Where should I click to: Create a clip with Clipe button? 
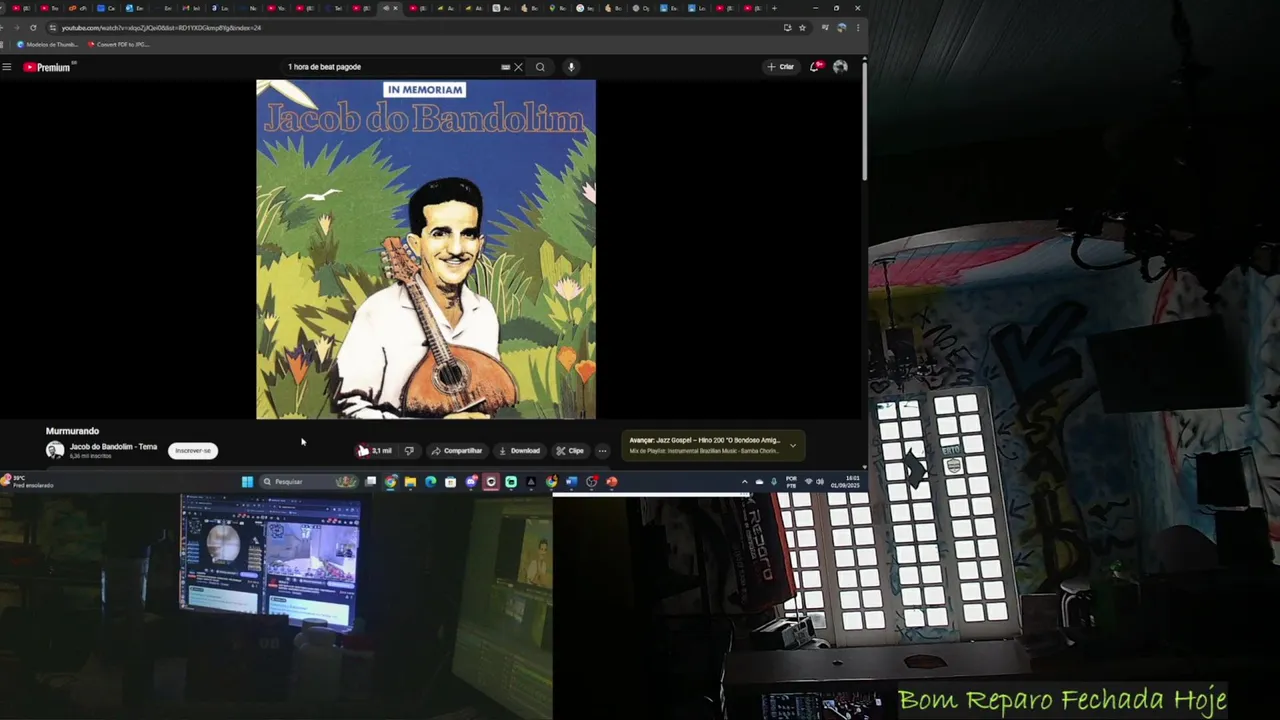pyautogui.click(x=570, y=451)
